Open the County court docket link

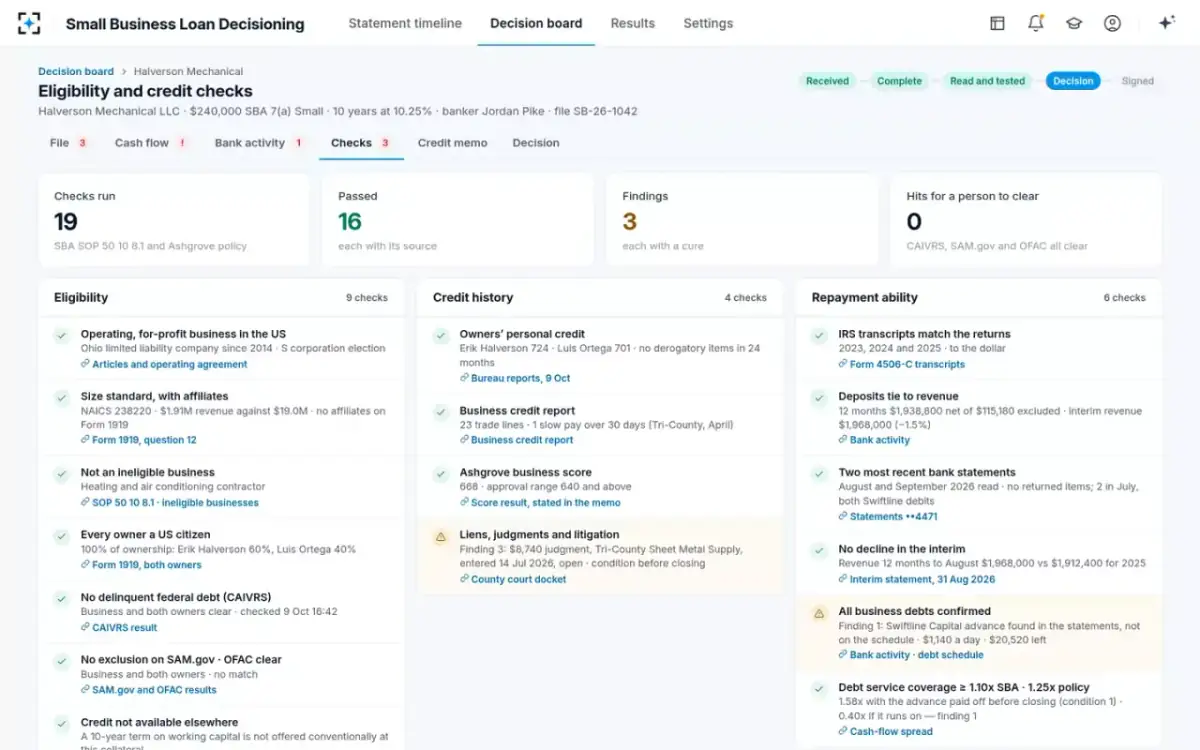click(x=519, y=579)
